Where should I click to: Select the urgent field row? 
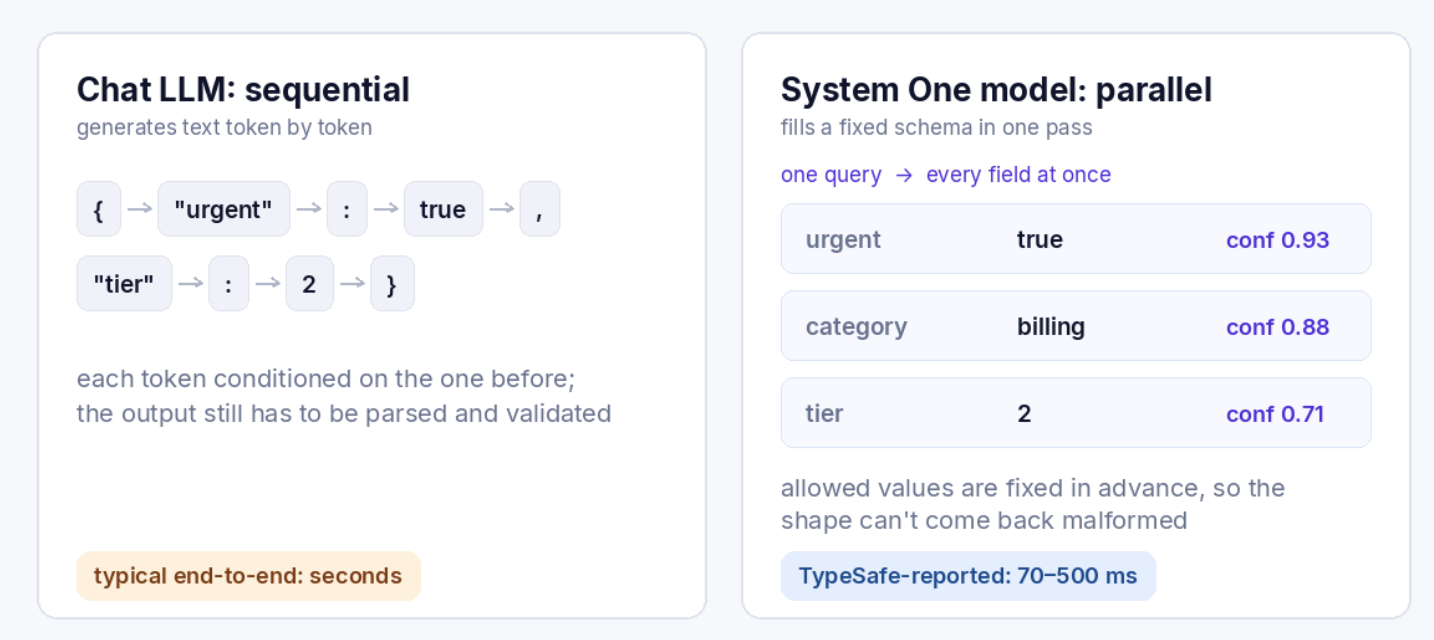coord(1076,239)
